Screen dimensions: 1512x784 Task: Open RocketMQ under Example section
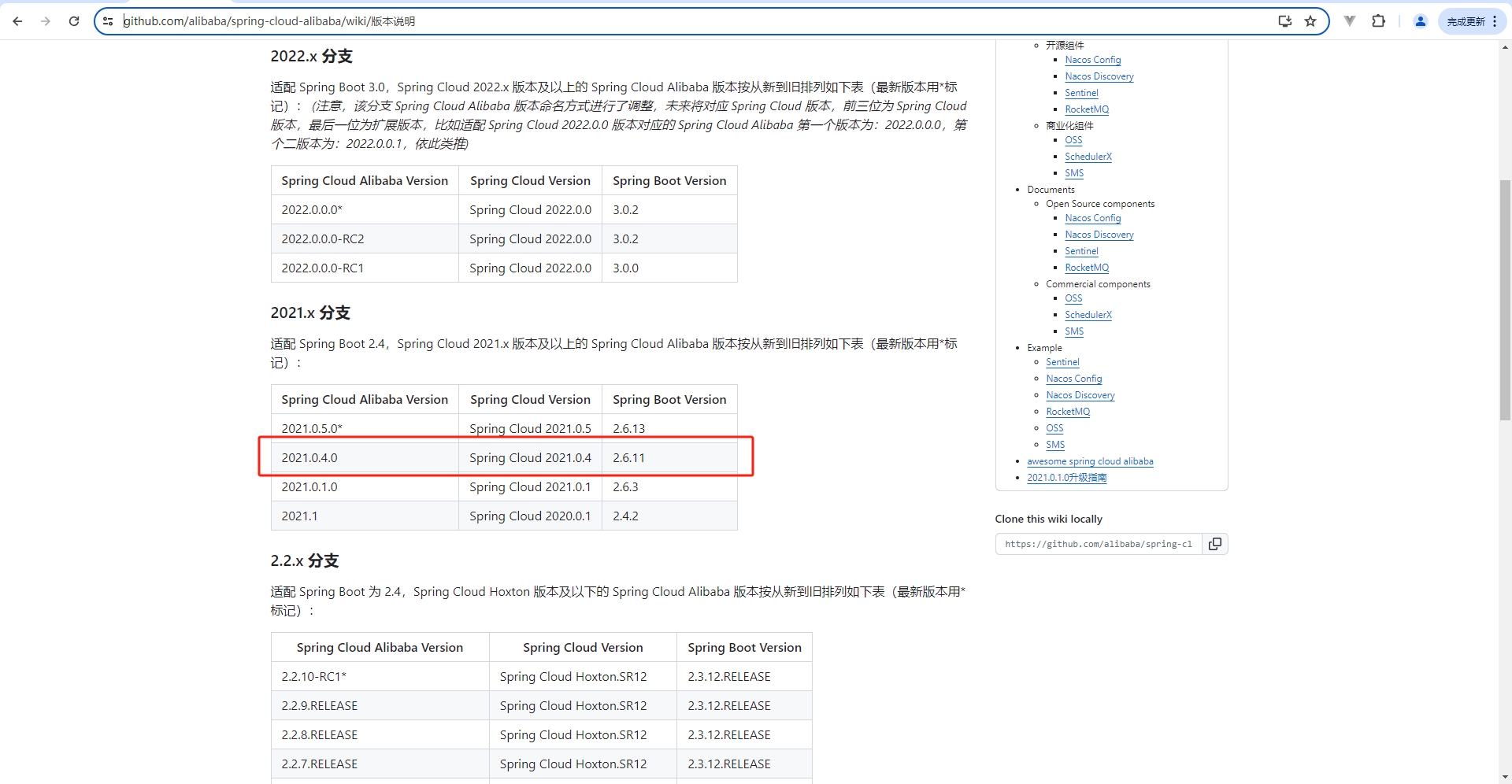pos(1068,412)
